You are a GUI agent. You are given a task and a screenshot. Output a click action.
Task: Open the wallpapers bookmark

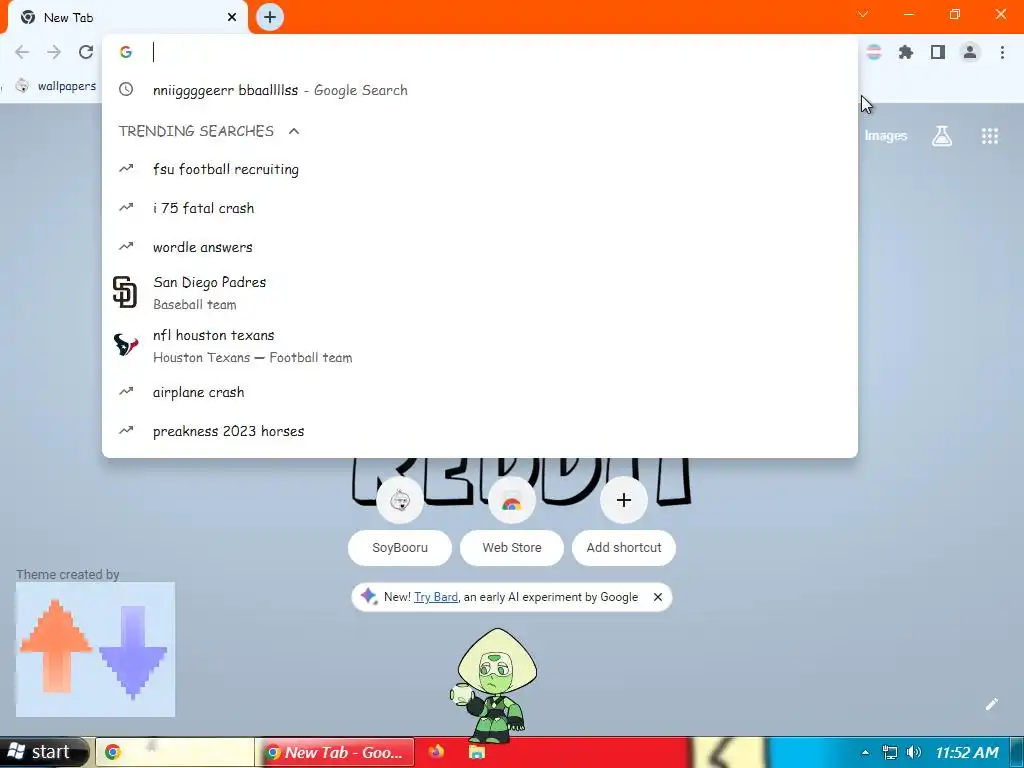56,86
